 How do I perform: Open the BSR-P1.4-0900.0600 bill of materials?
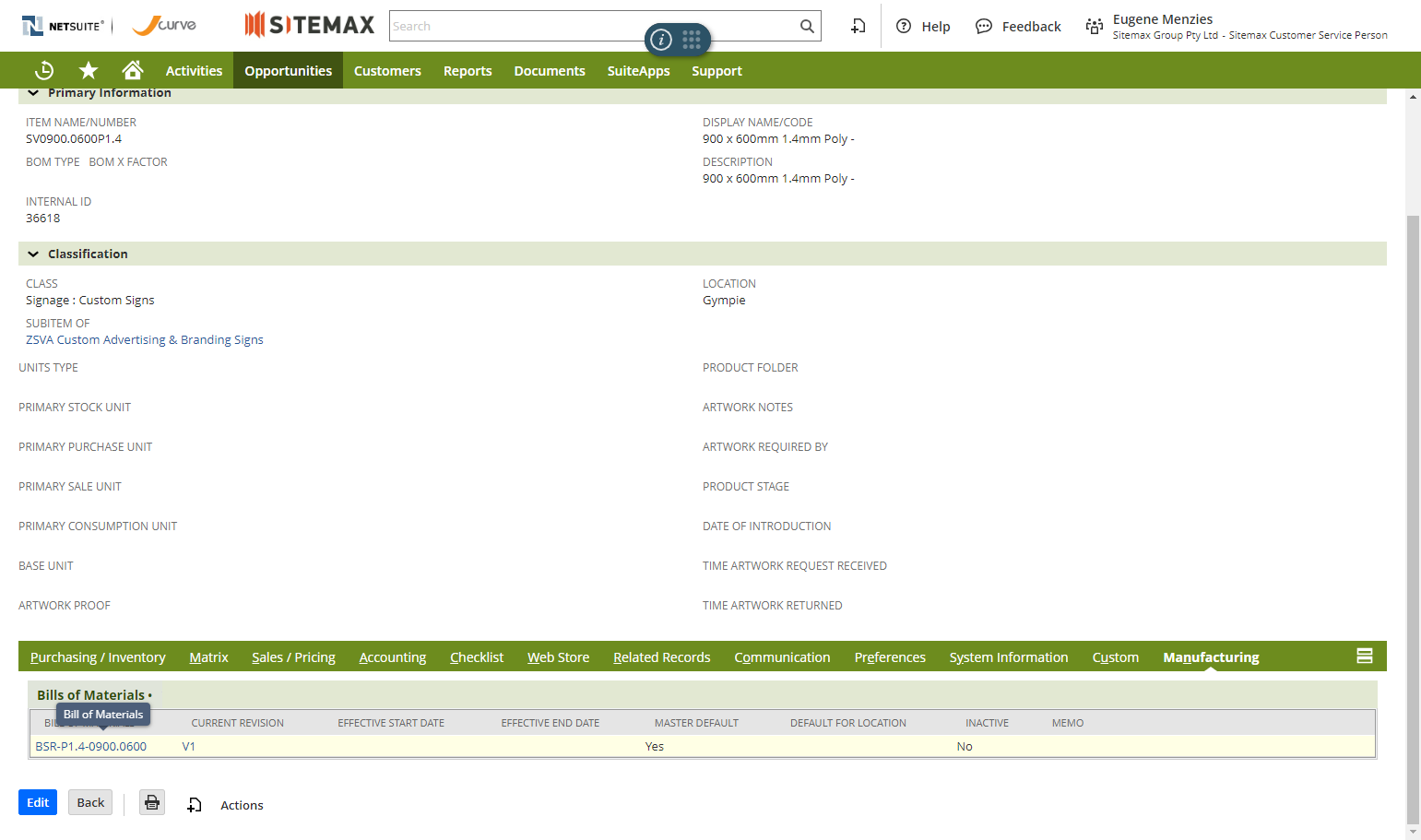coord(91,746)
